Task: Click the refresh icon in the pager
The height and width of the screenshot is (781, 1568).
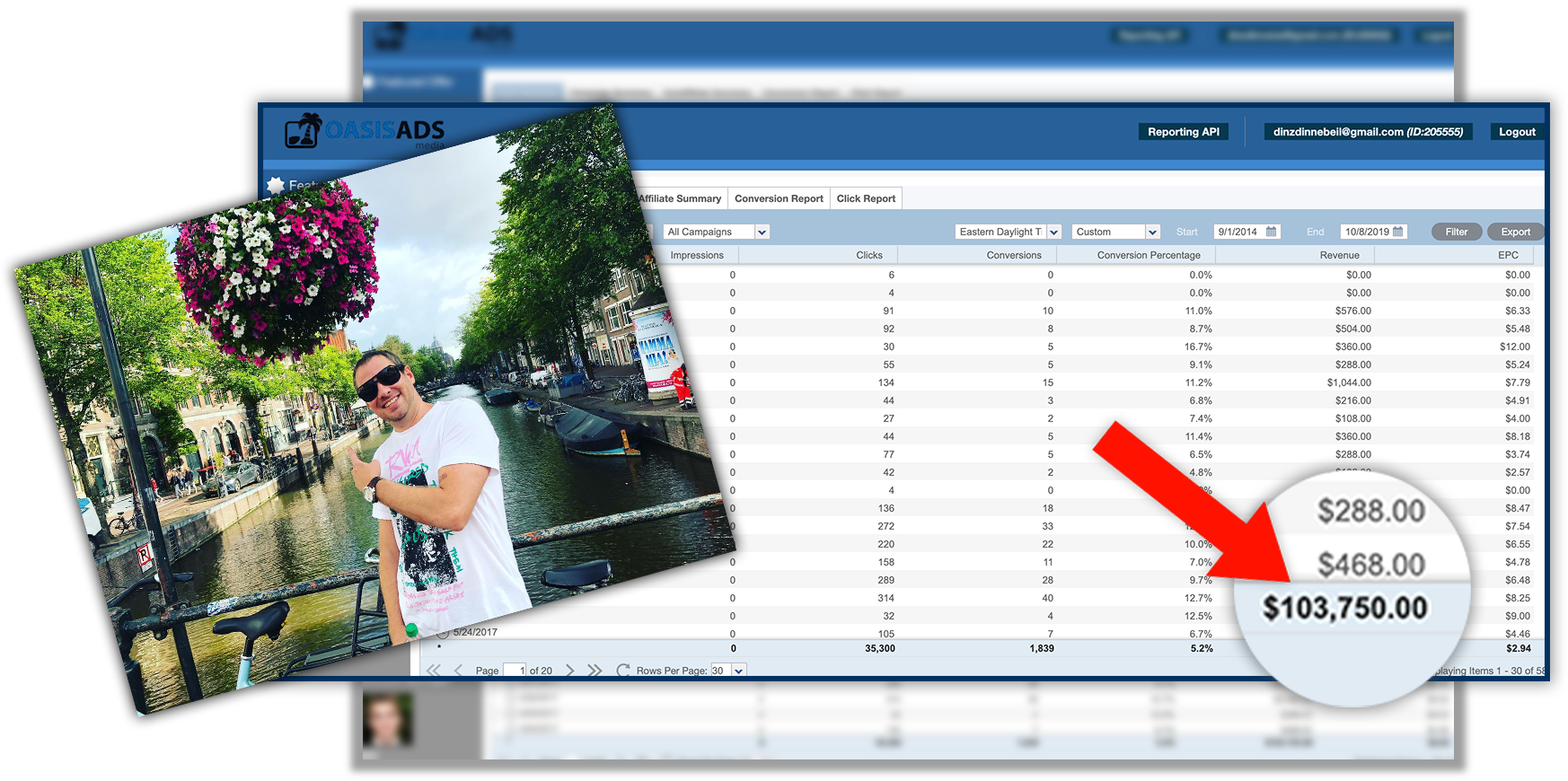Action: [622, 671]
